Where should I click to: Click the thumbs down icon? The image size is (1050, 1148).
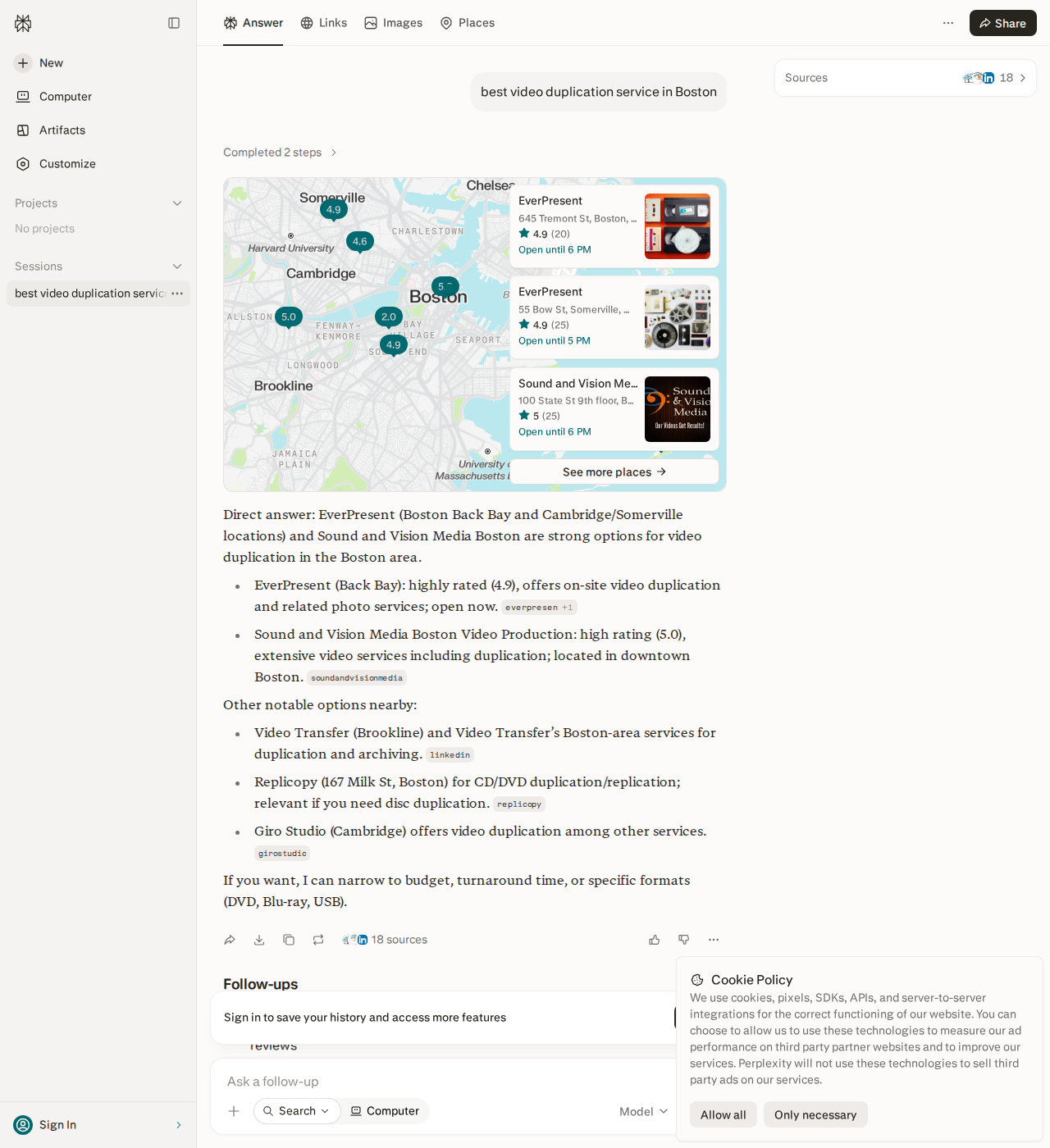coord(684,940)
